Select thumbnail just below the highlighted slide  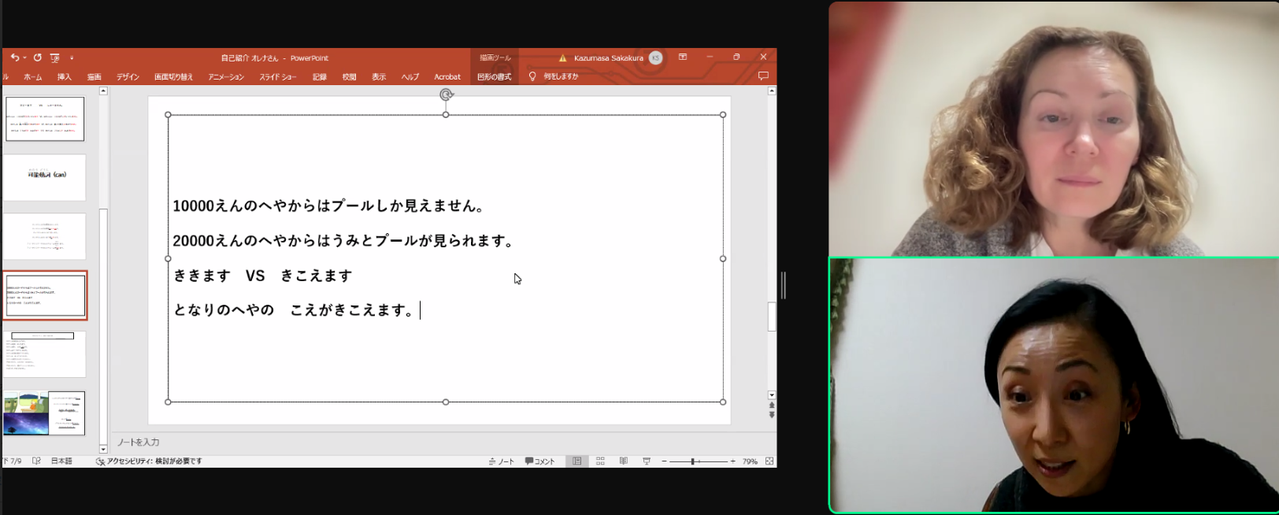tap(45, 354)
